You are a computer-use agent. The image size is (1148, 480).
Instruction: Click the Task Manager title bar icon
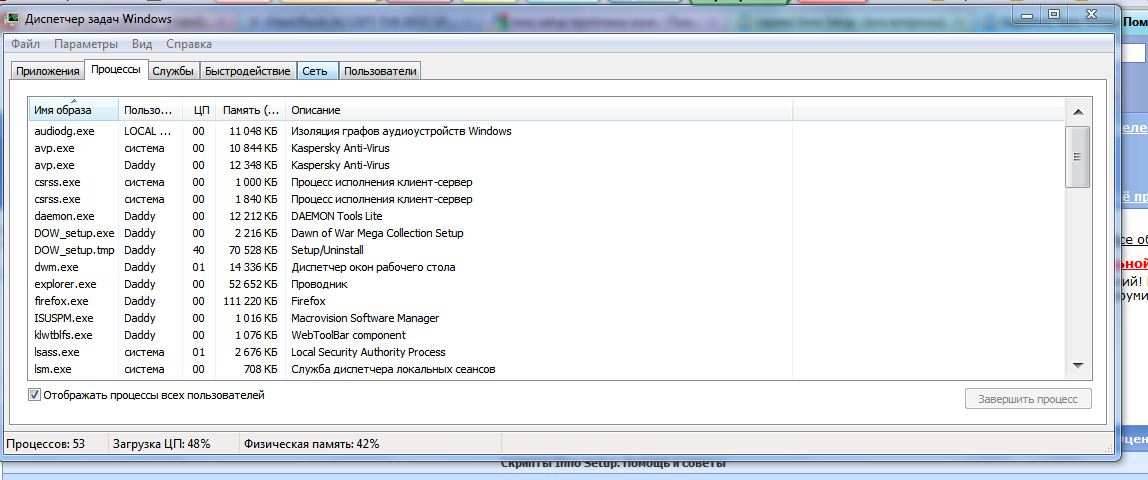[x=13, y=19]
